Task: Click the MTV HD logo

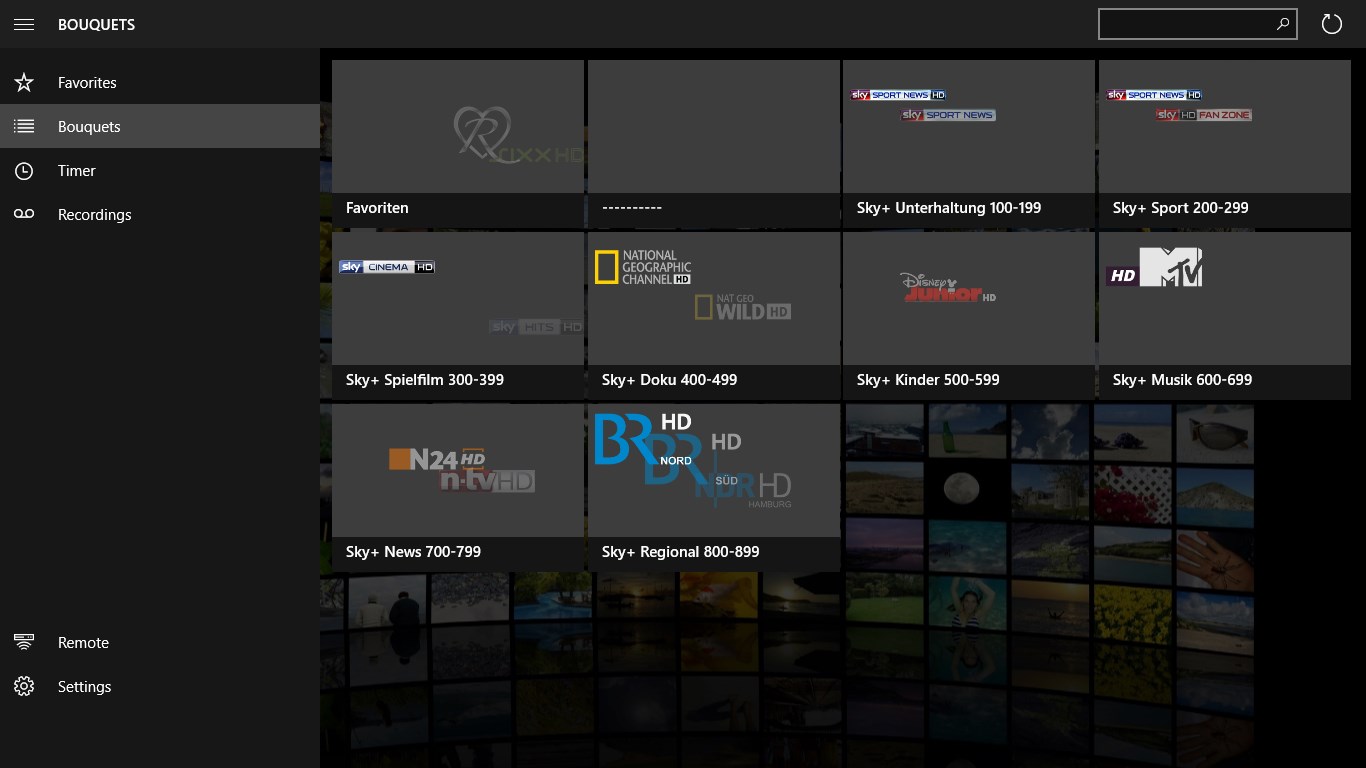Action: [x=1154, y=267]
